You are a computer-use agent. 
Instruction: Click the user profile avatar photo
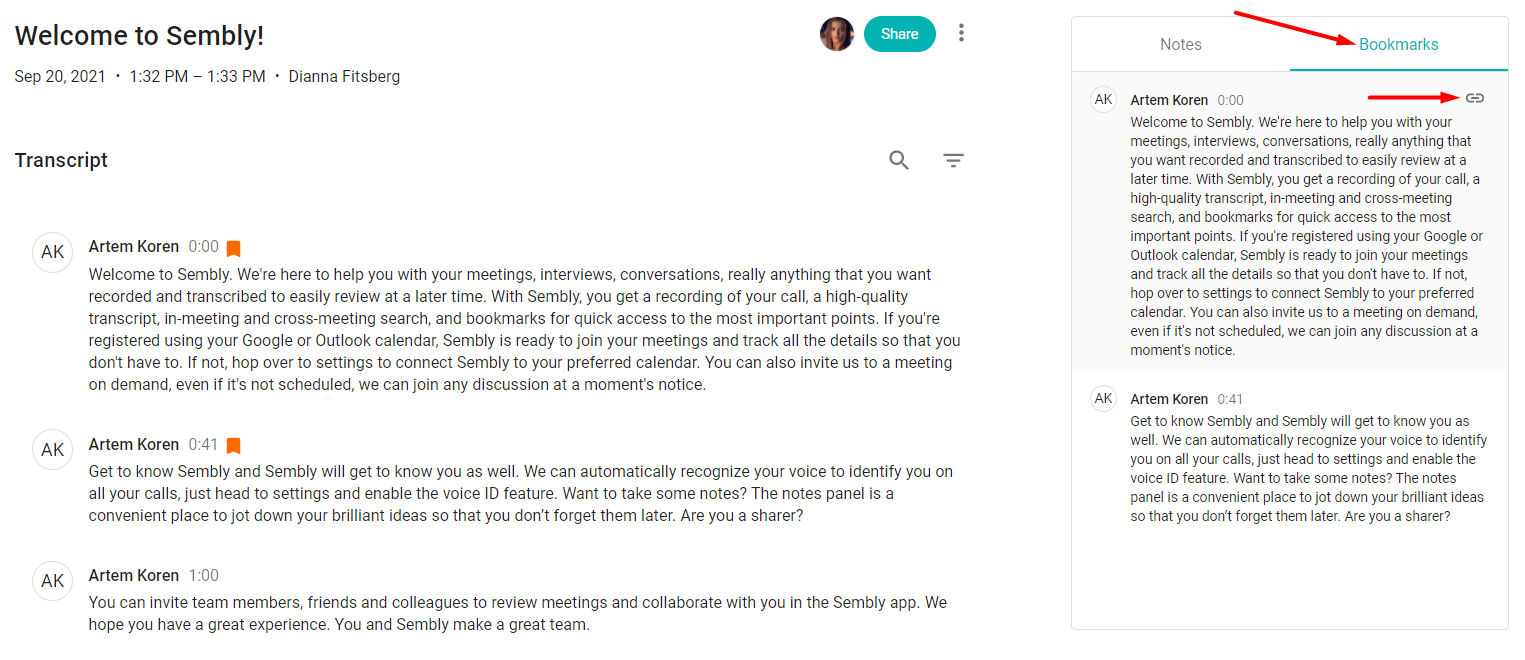(837, 34)
